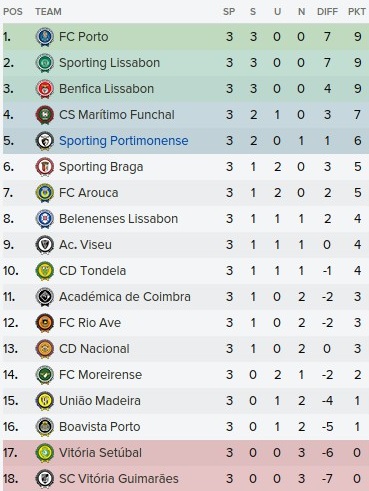Click the FC Porto club crest

[x=45, y=37]
